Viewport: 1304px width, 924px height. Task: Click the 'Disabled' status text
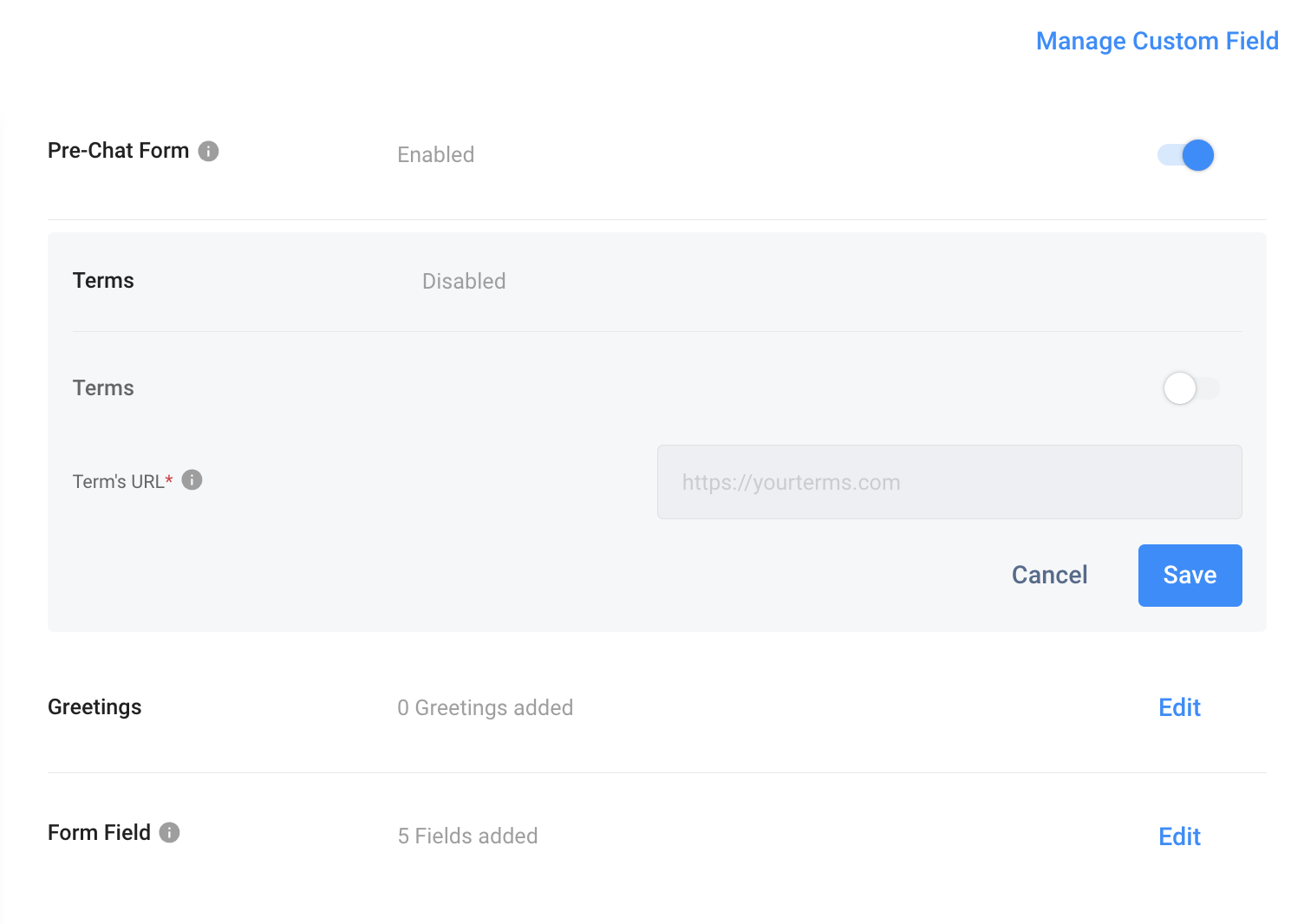tap(464, 281)
